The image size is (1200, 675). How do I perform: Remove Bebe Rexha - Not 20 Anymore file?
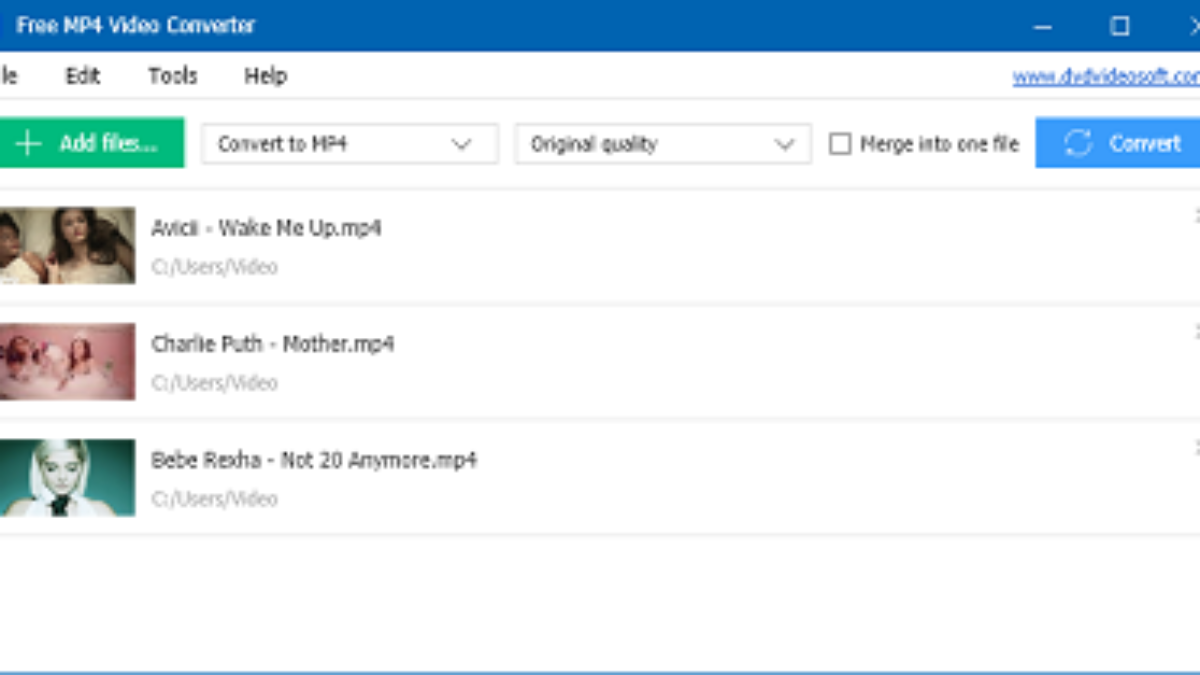pyautogui.click(x=1196, y=447)
